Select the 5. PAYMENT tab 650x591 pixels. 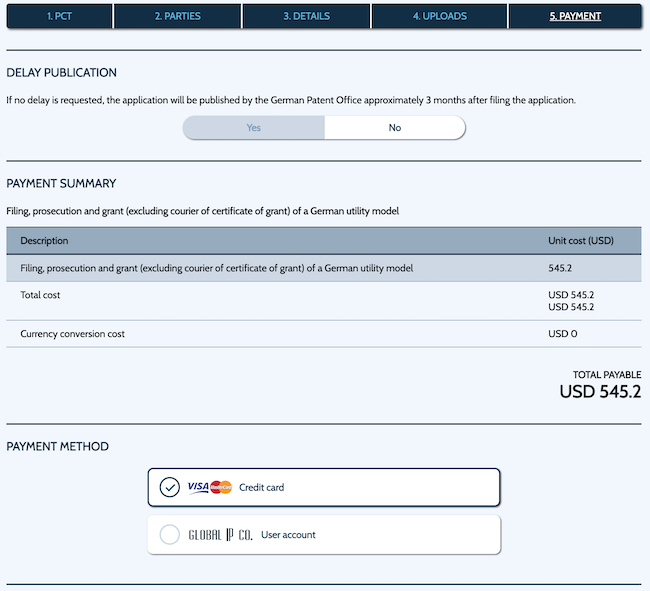(x=575, y=16)
